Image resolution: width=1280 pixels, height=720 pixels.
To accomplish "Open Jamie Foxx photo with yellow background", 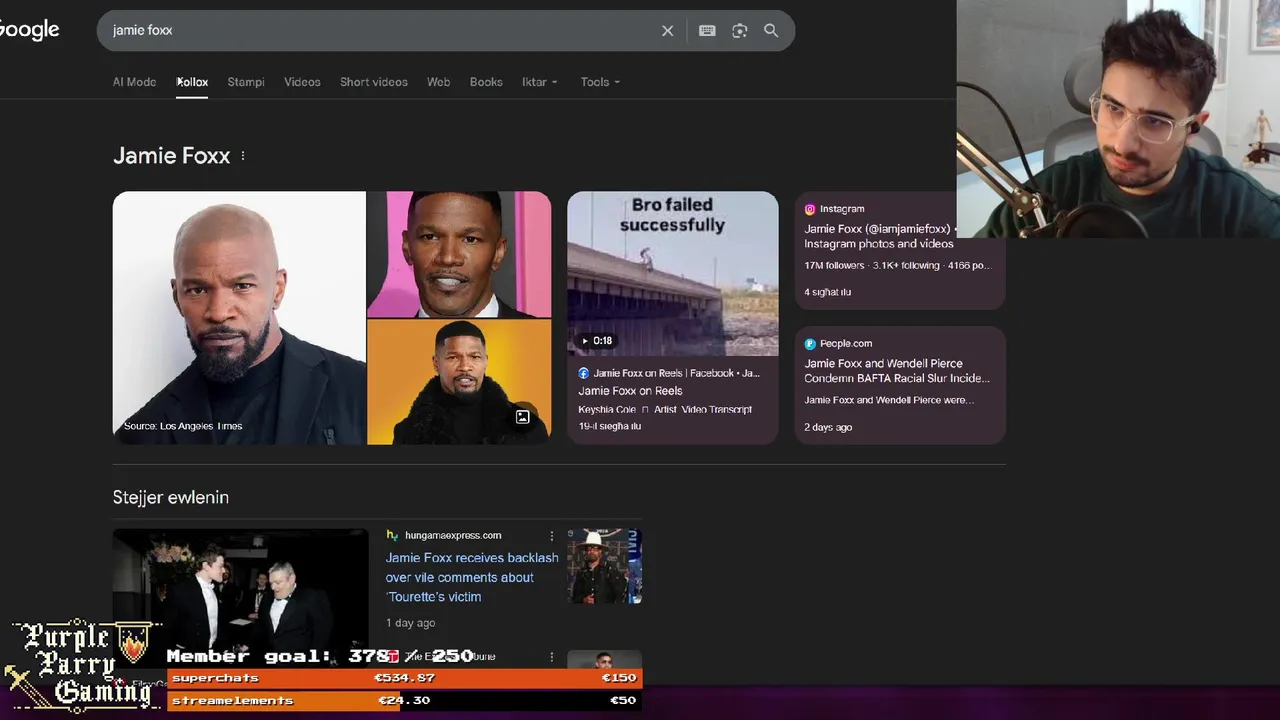I will [459, 382].
